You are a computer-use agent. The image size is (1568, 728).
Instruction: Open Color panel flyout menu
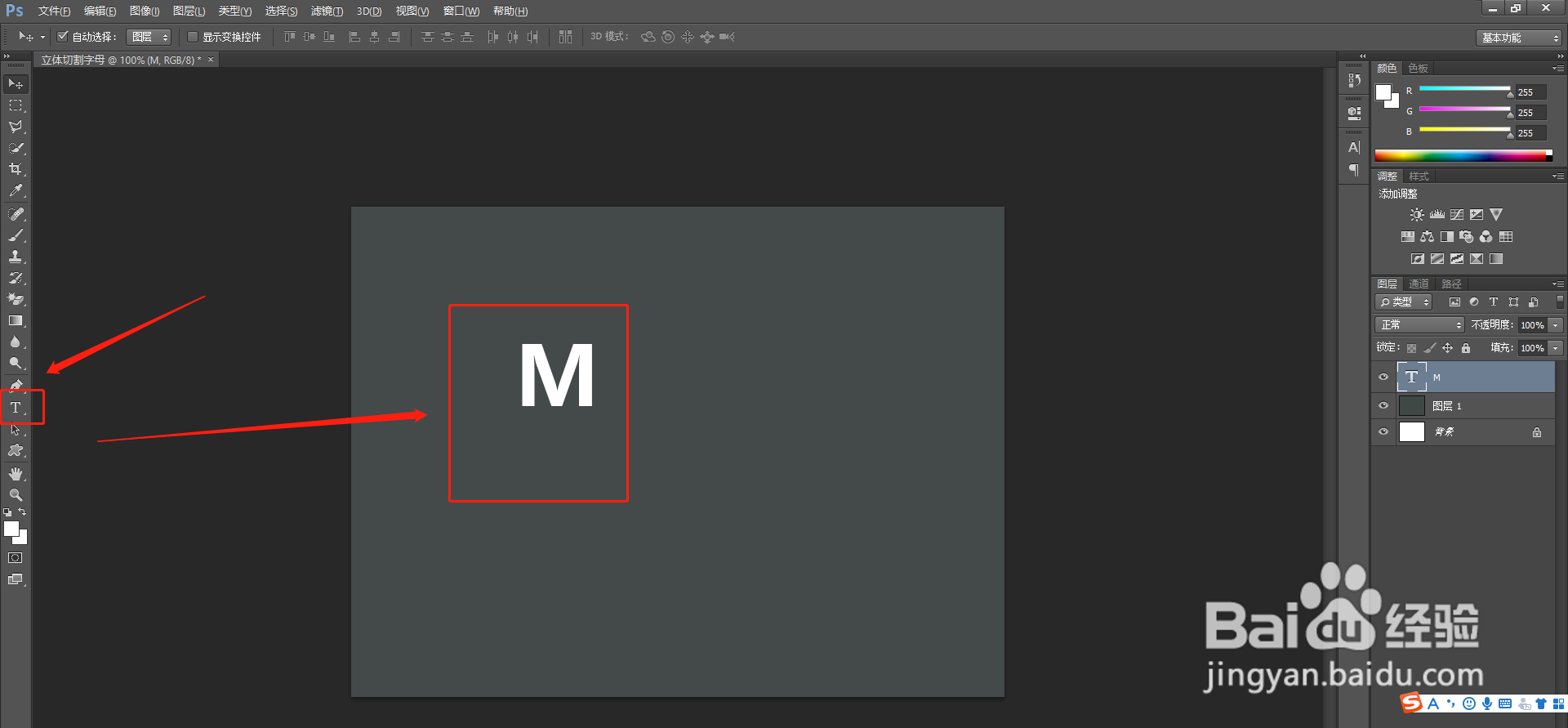click(1558, 69)
